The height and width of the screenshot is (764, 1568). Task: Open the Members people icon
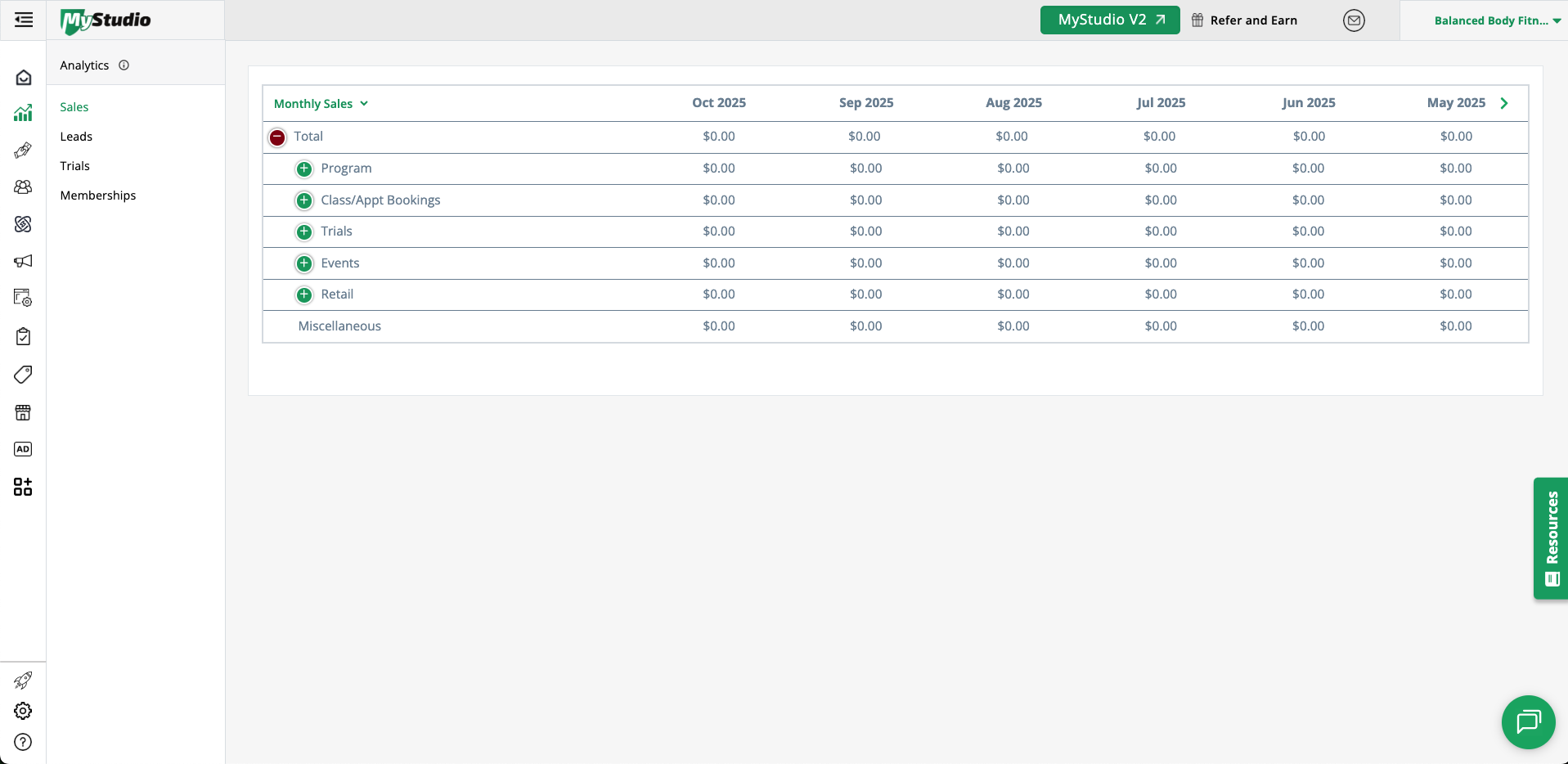coord(23,187)
